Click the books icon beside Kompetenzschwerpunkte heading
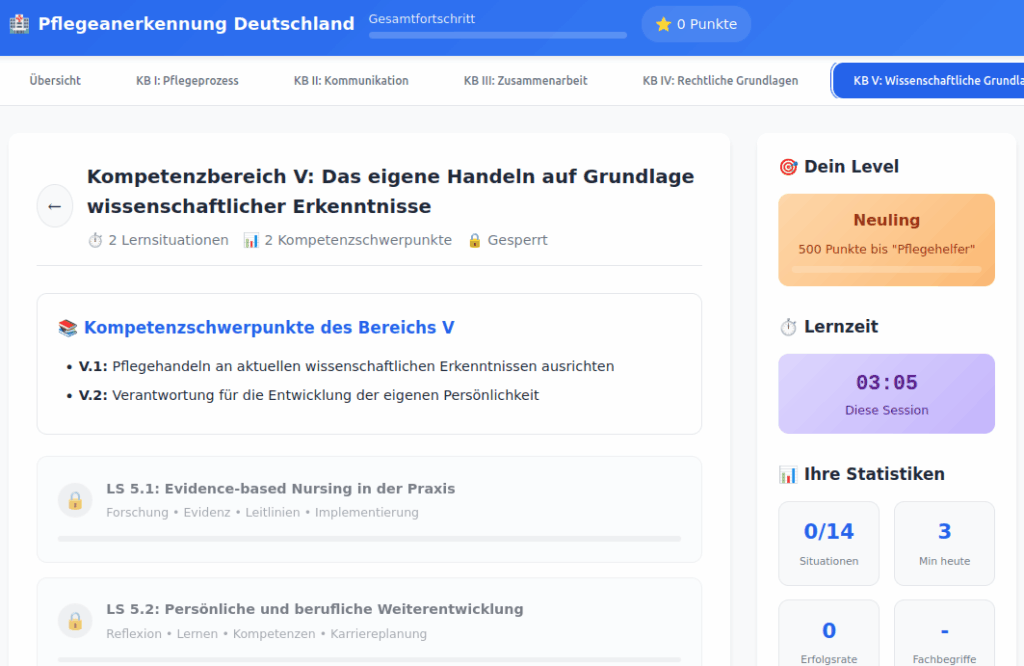The width and height of the screenshot is (1024, 666). pos(68,328)
